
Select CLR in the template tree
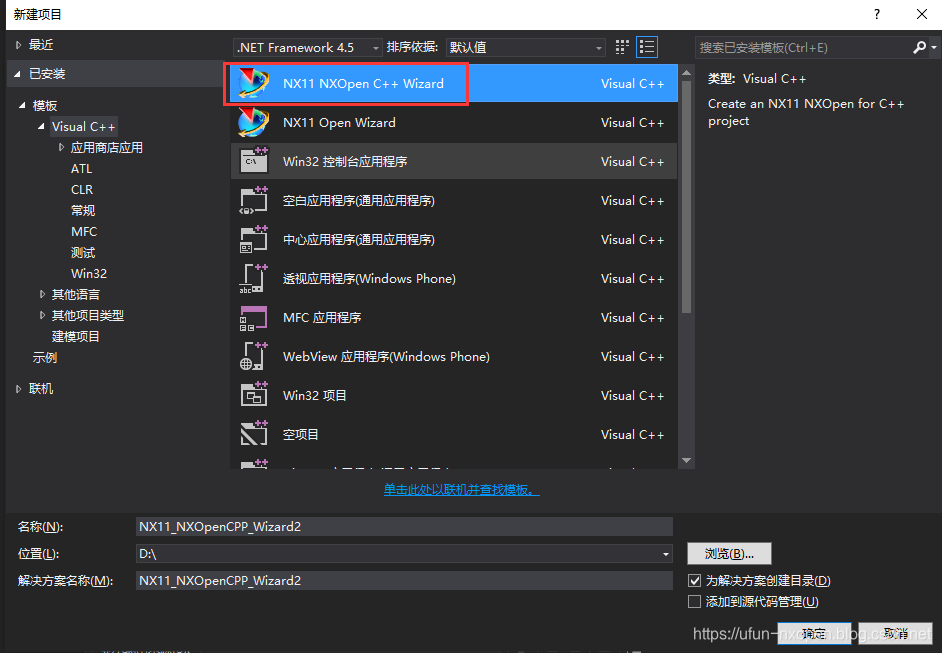(82, 190)
